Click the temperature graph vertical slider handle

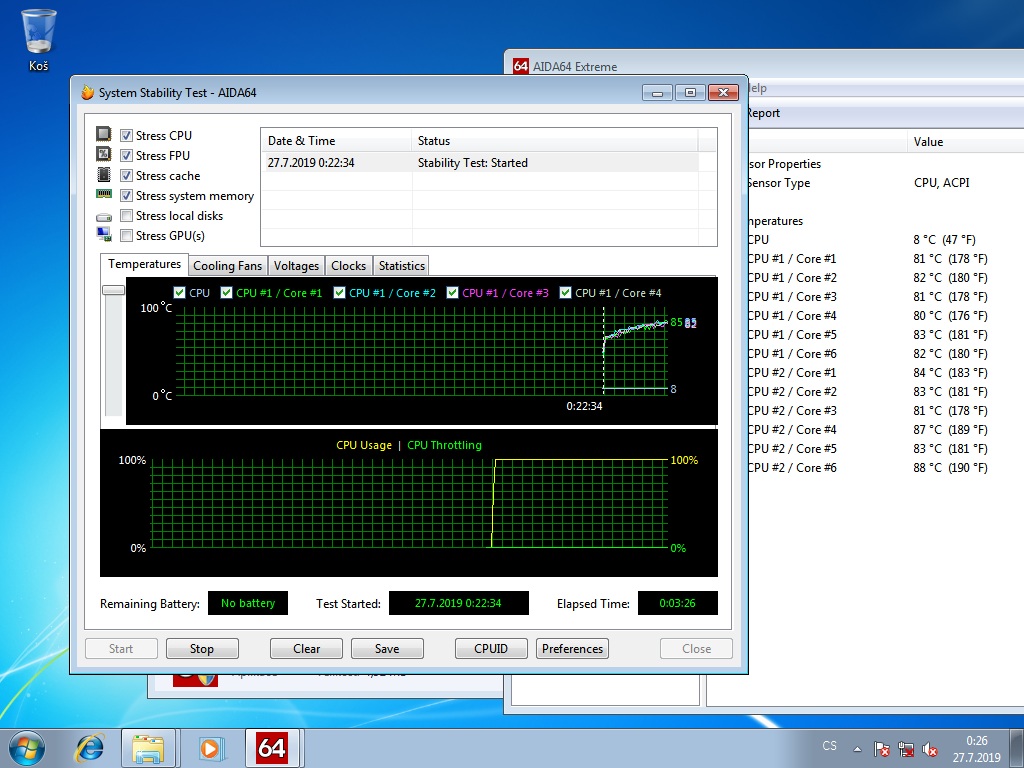point(113,290)
